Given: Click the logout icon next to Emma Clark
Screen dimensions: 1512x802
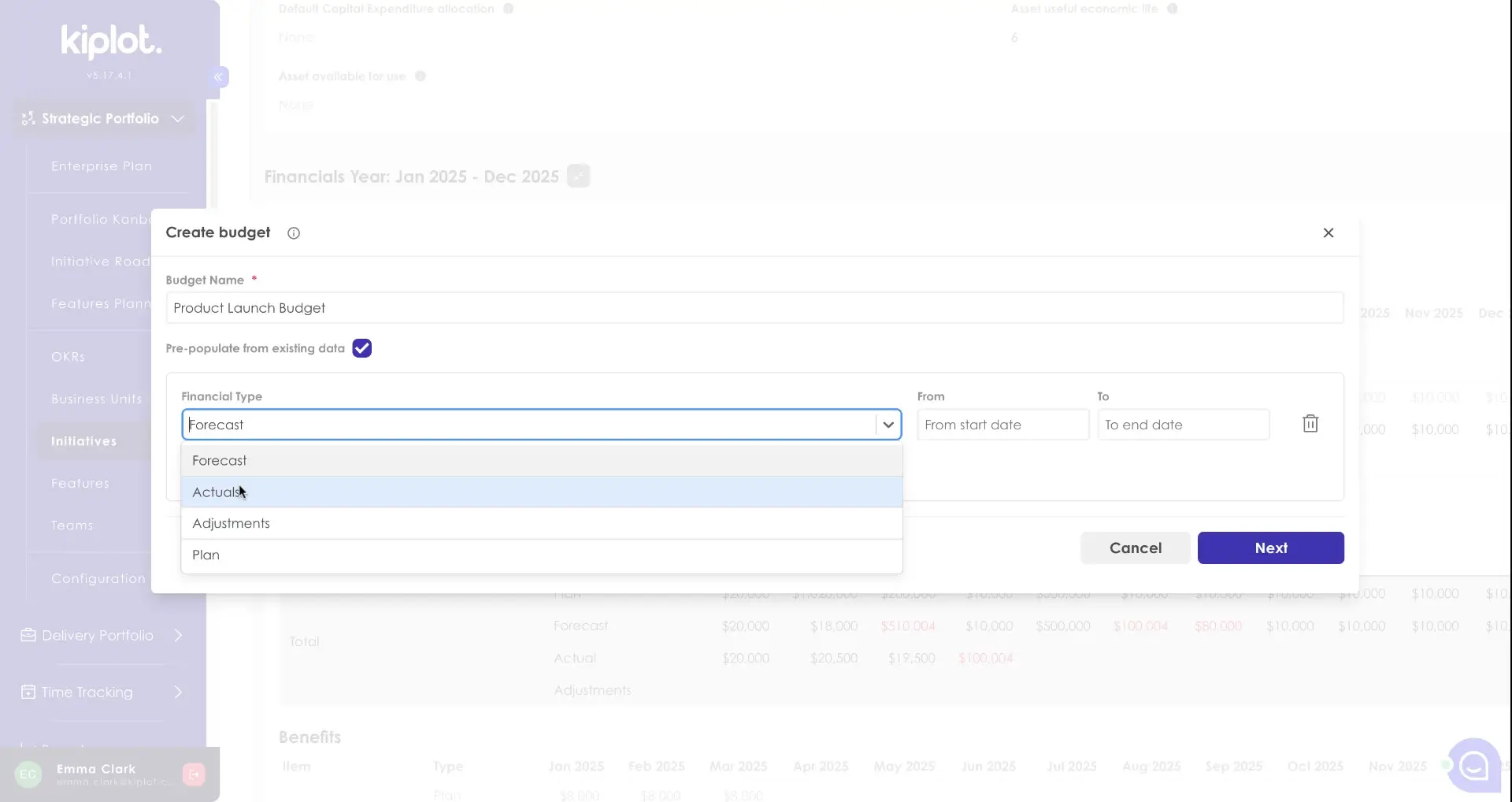Looking at the screenshot, I should pos(194,774).
